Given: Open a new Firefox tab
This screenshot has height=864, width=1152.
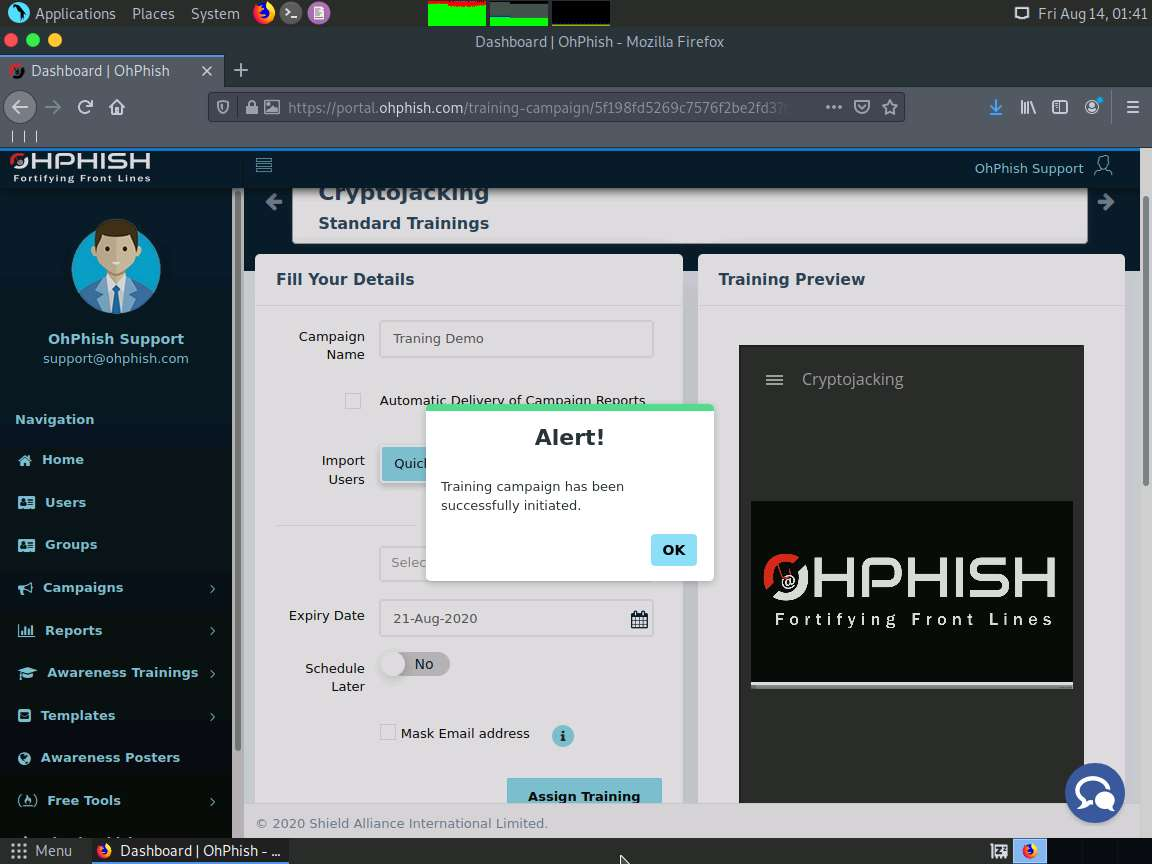Looking at the screenshot, I should pyautogui.click(x=241, y=71).
